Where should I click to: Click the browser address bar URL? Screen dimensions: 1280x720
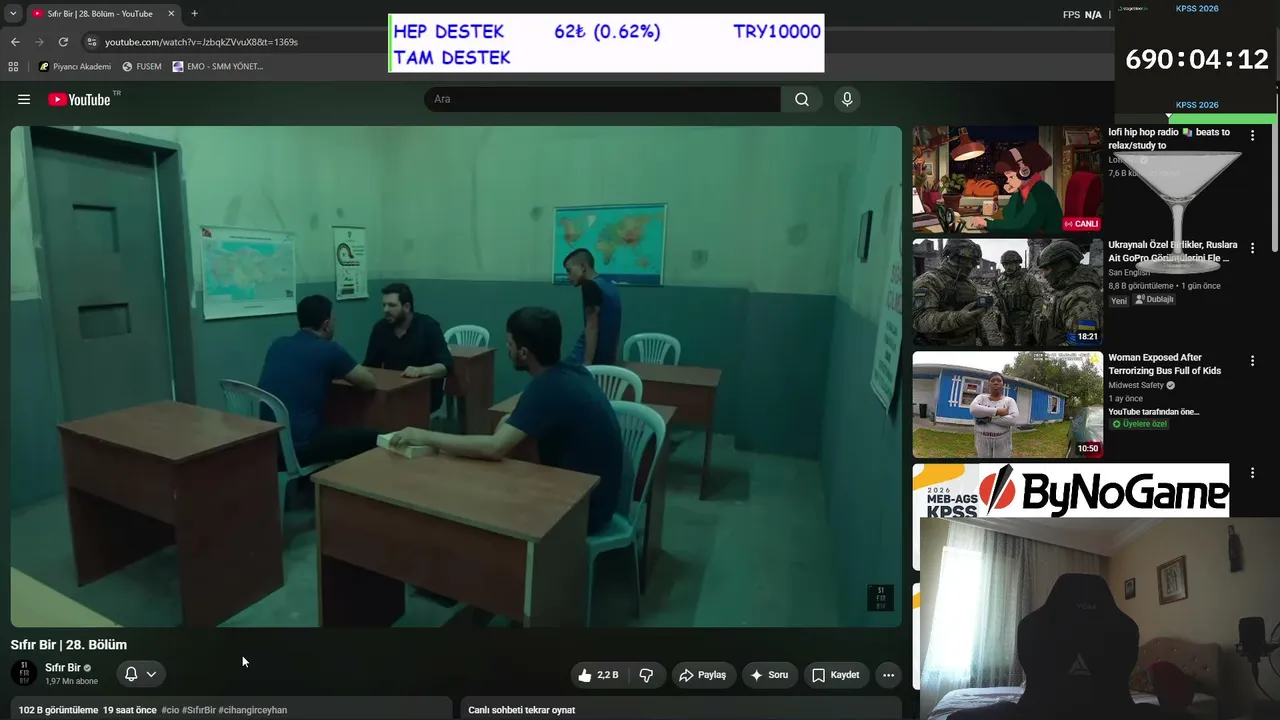tap(201, 42)
